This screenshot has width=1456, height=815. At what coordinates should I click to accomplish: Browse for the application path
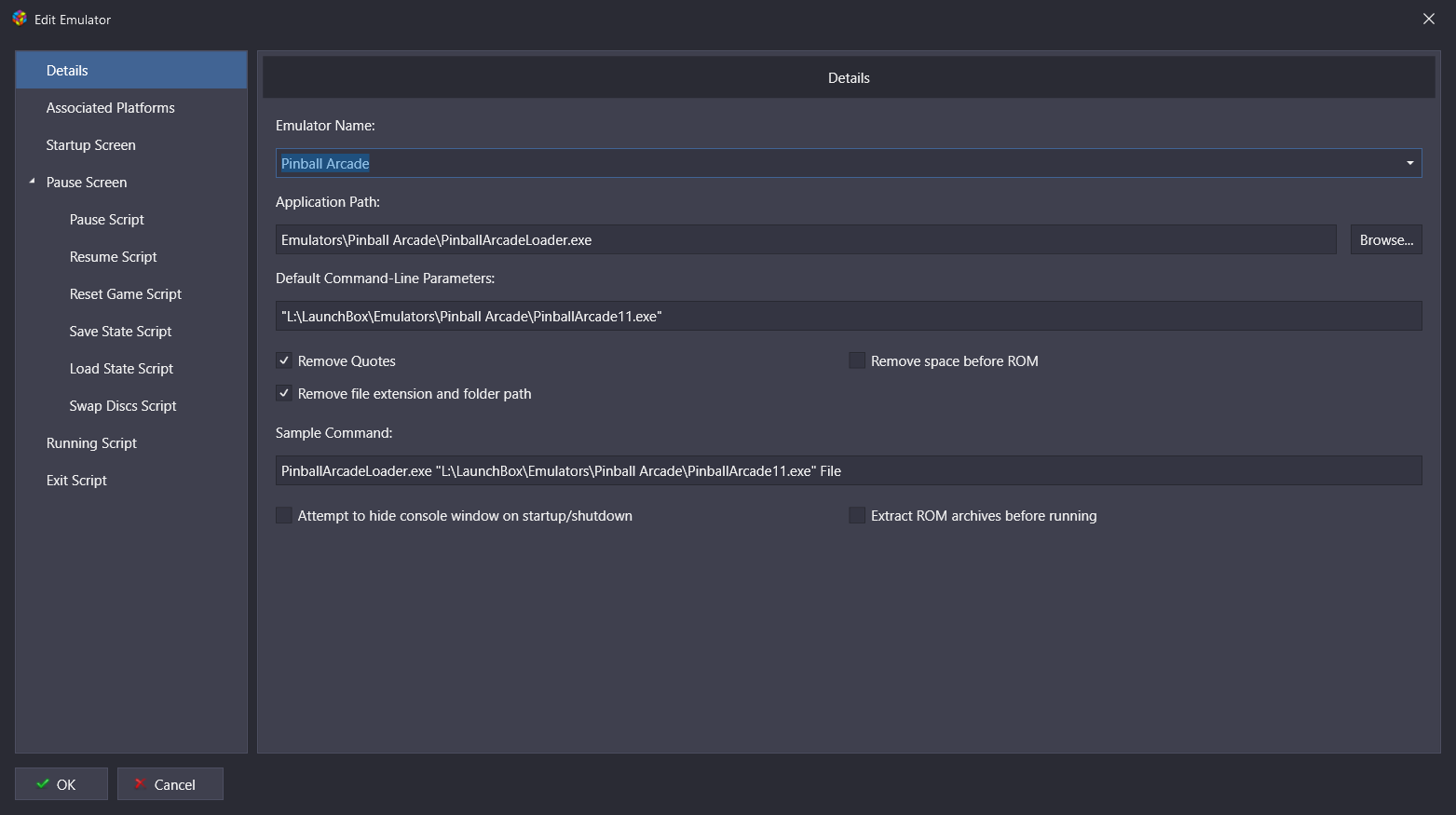click(1386, 239)
